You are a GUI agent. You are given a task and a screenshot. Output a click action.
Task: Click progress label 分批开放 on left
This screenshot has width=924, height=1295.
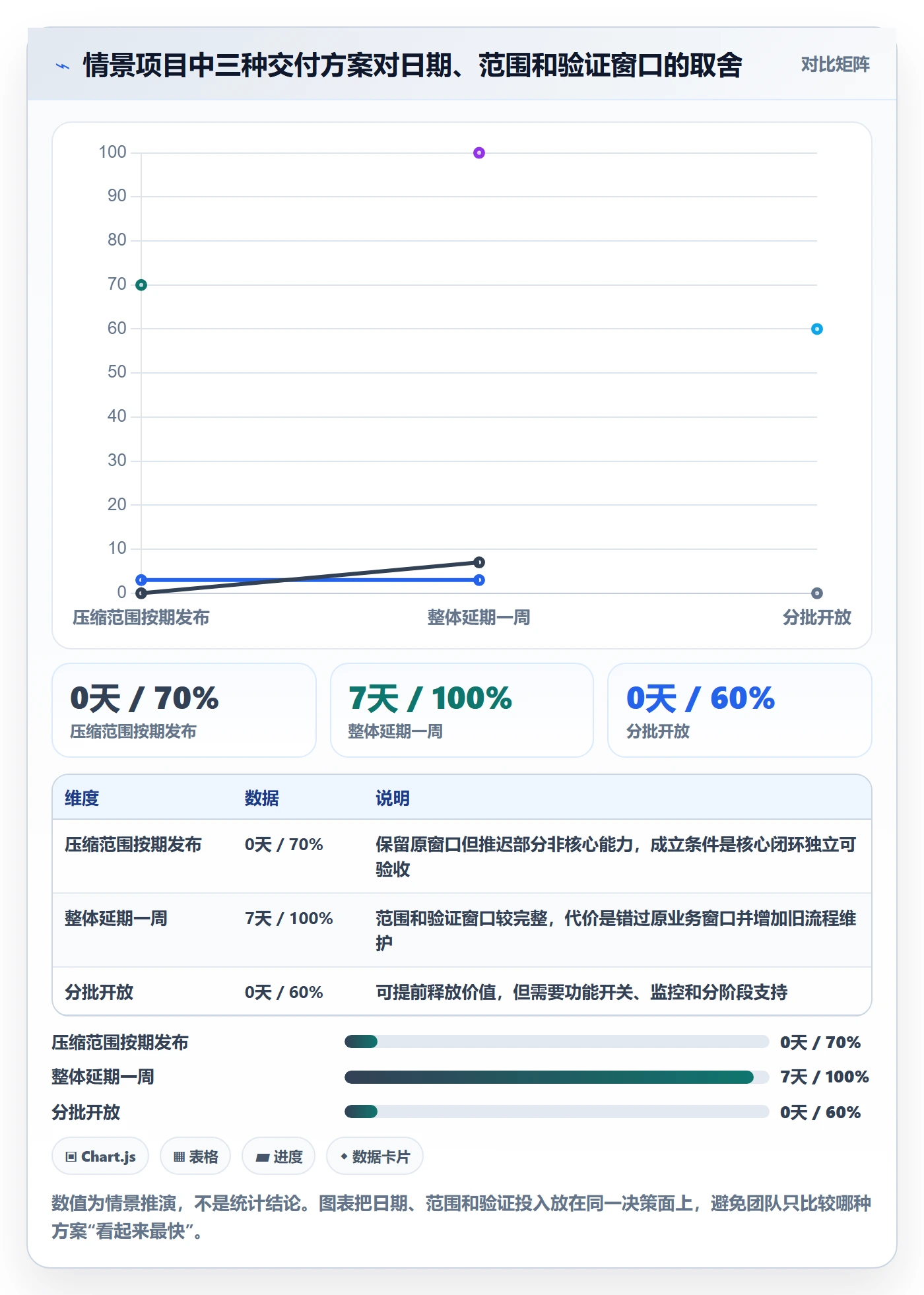coord(86,1112)
